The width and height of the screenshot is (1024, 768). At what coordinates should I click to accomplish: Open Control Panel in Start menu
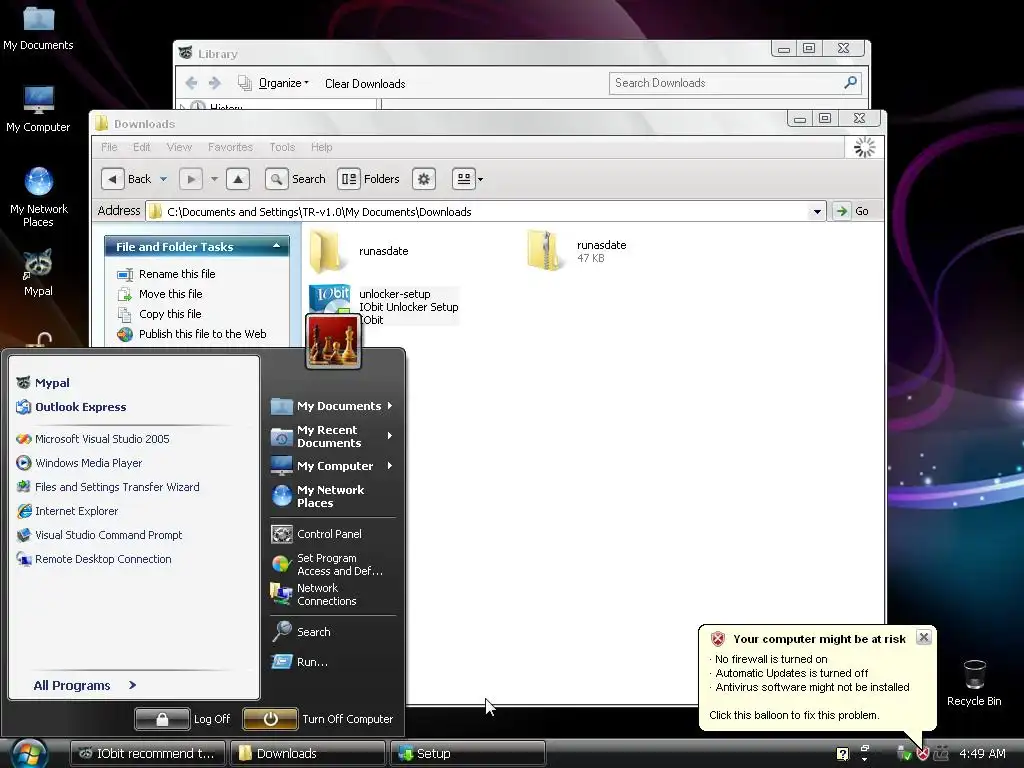coord(317,534)
